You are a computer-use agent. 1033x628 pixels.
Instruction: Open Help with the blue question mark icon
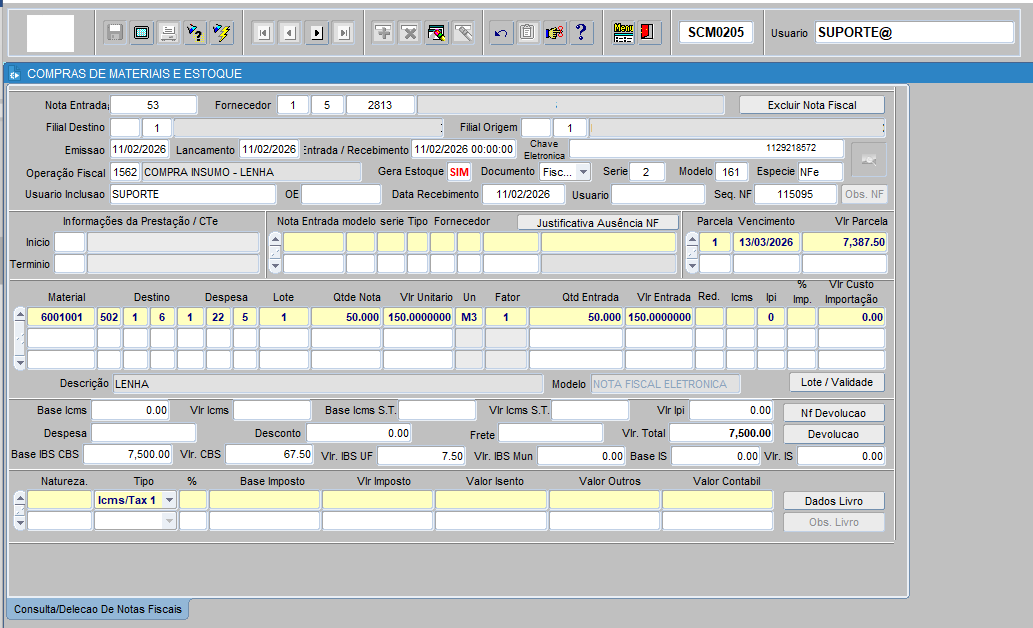point(579,33)
